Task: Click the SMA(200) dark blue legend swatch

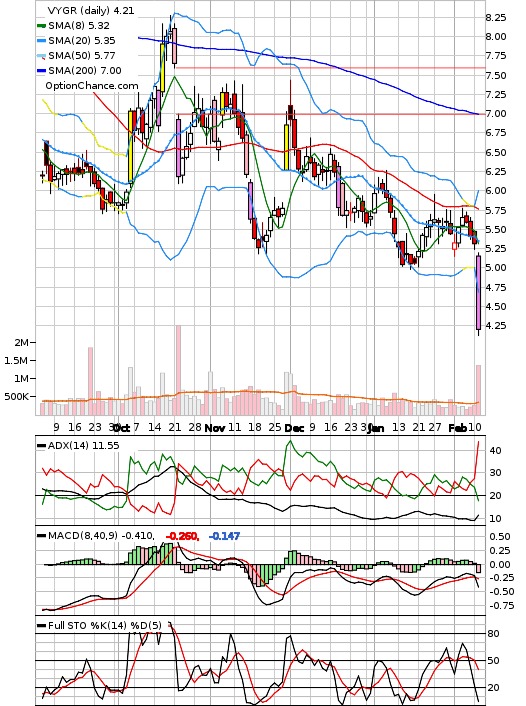Action: coord(41,71)
